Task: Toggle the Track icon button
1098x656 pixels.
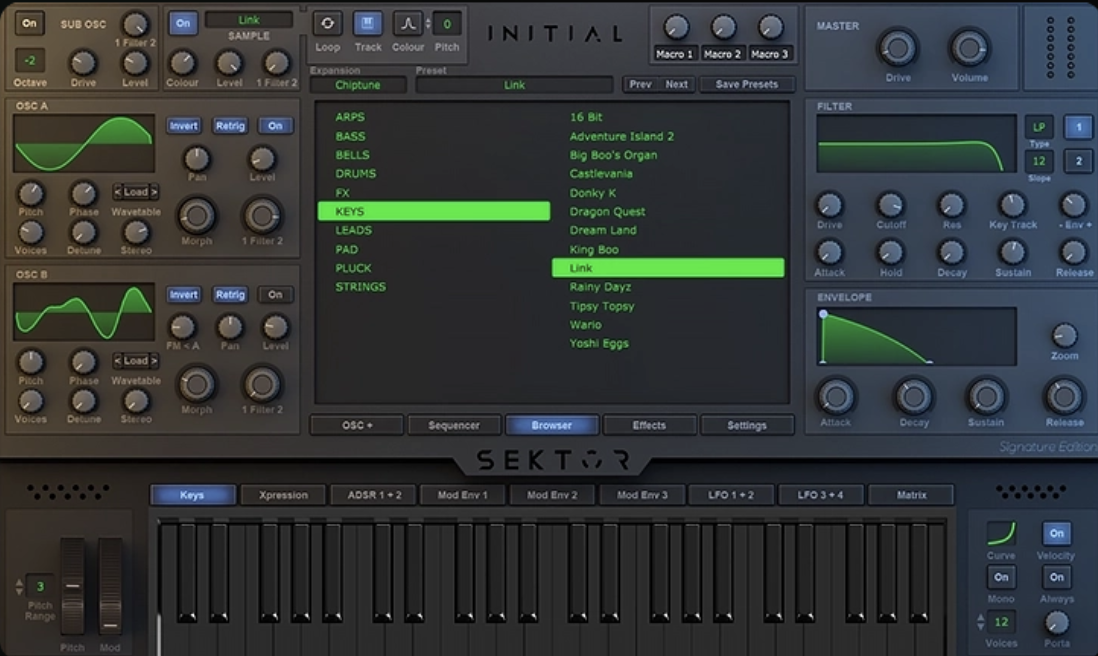Action: coord(367,24)
